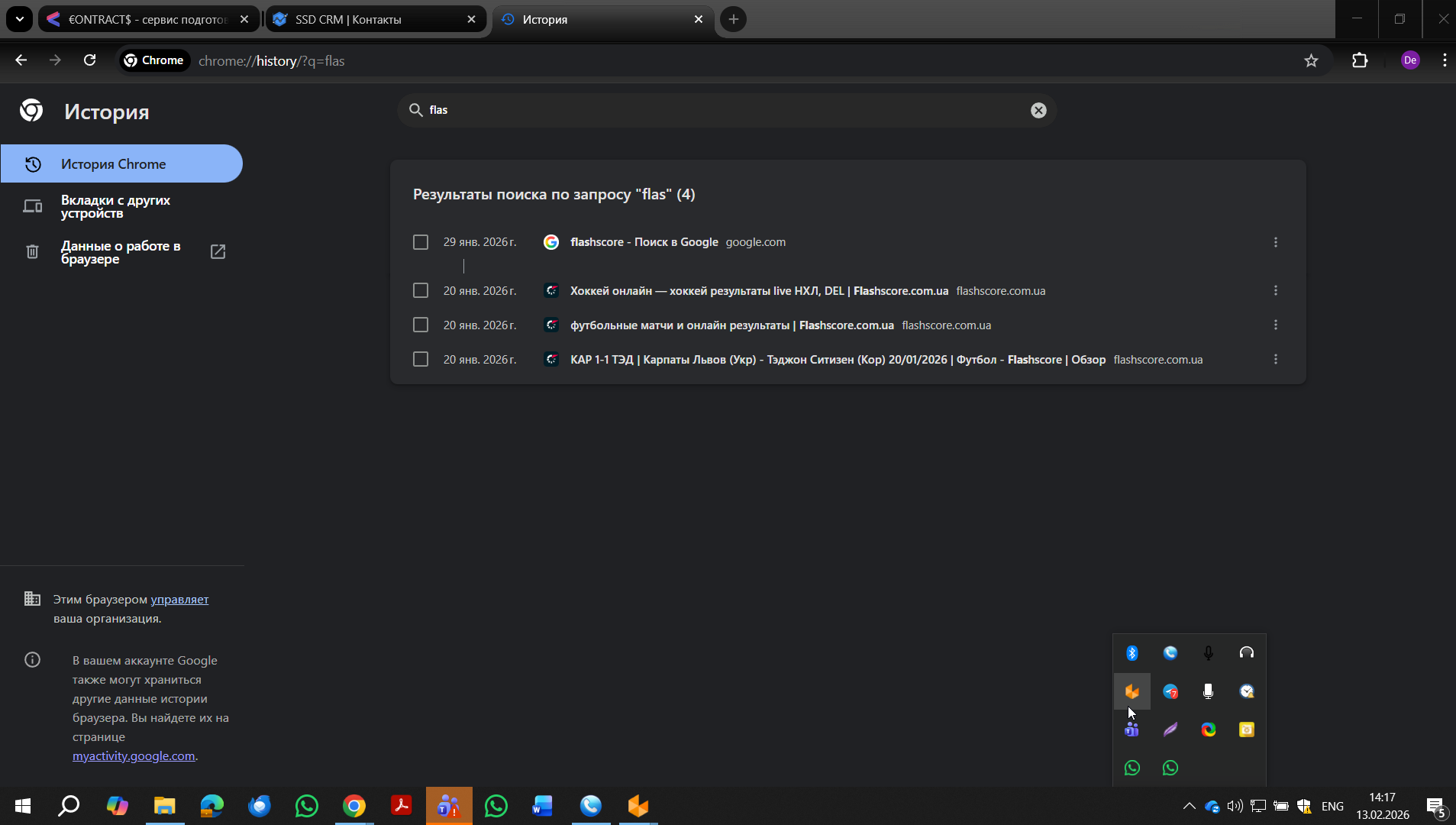Open Данные о работе в браузере
The image size is (1456, 825).
(x=121, y=252)
